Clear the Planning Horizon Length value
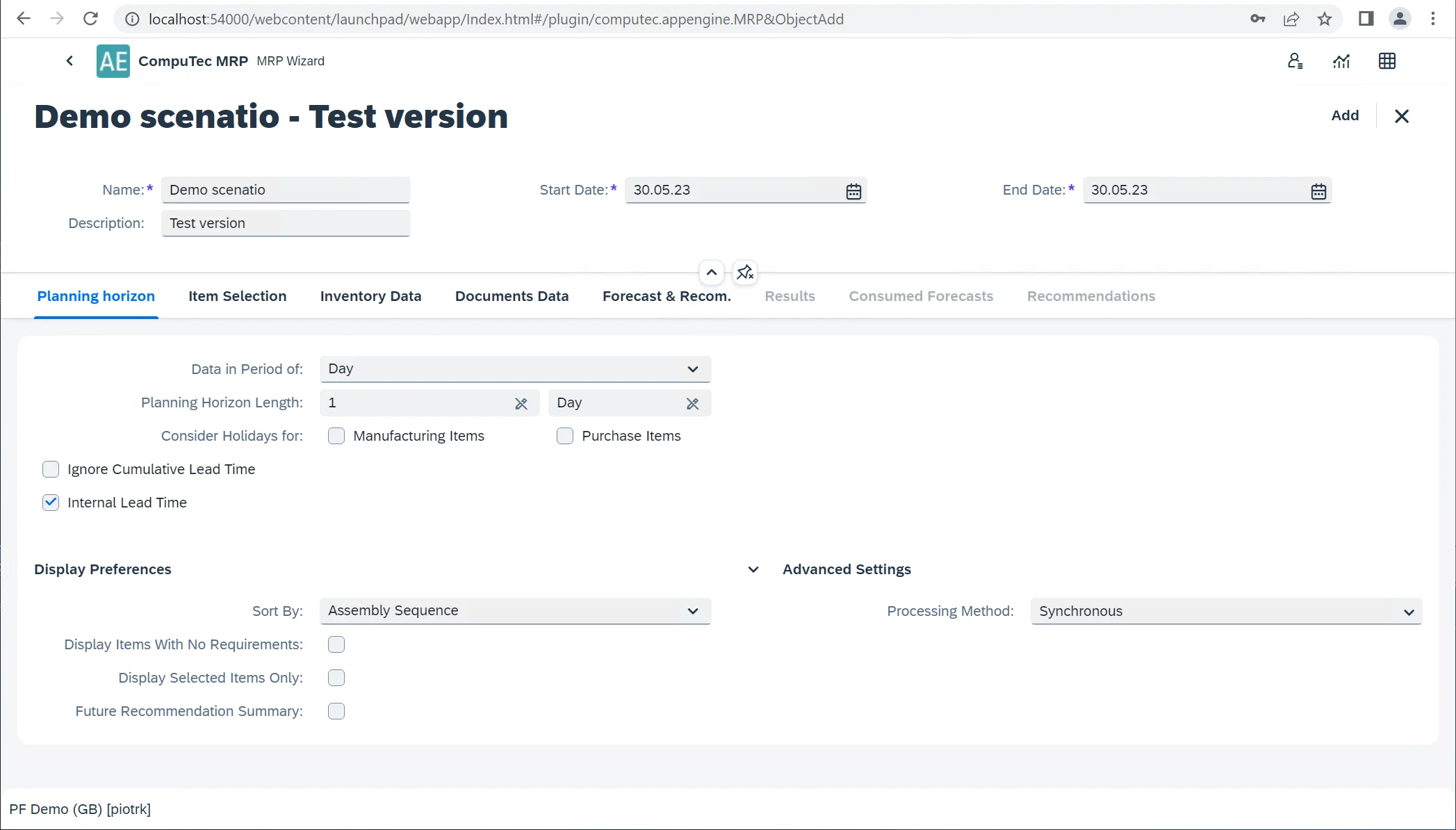Image resolution: width=1456 pixels, height=830 pixels. pyautogui.click(x=521, y=403)
